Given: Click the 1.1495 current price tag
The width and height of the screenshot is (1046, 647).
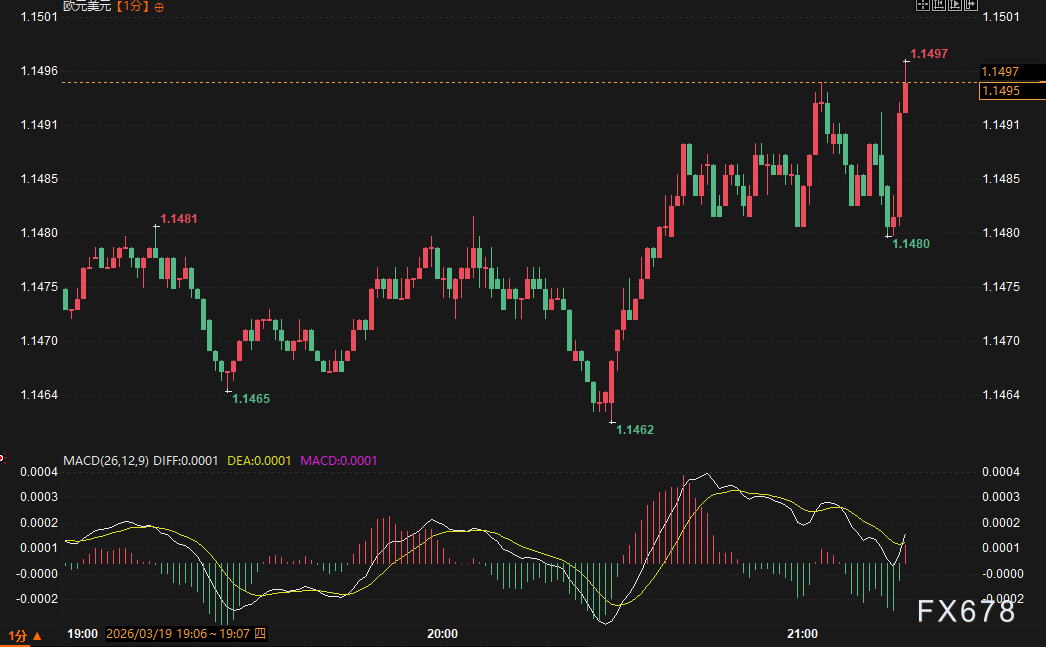Looking at the screenshot, I should [x=1012, y=91].
